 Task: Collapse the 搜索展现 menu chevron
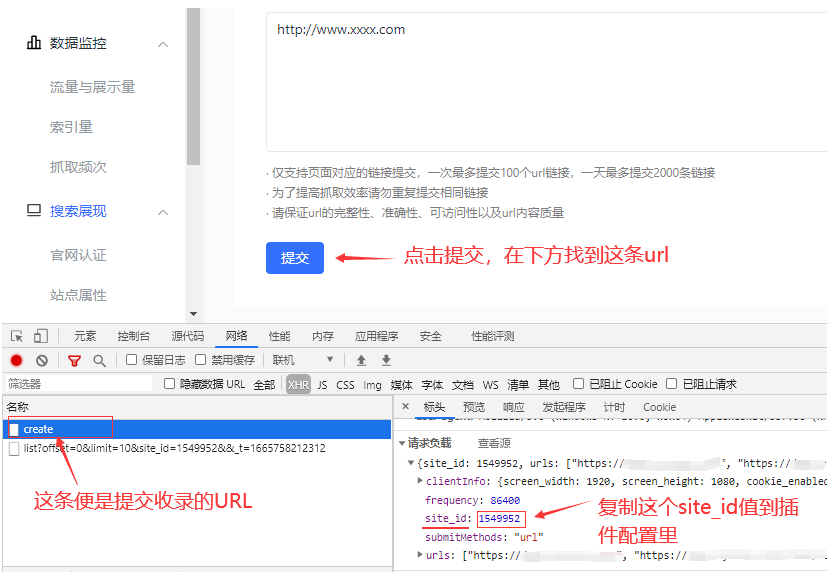(x=163, y=212)
